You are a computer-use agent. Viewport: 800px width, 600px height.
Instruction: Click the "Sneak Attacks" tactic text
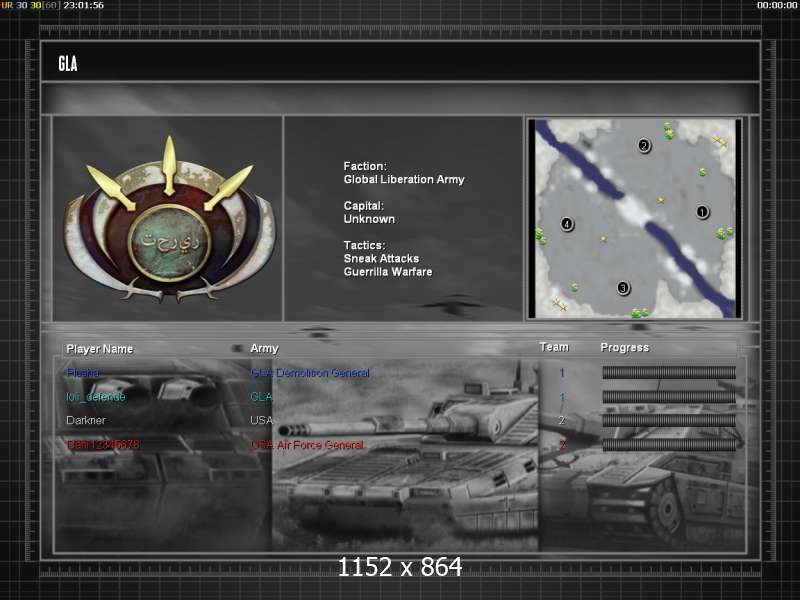(x=382, y=259)
